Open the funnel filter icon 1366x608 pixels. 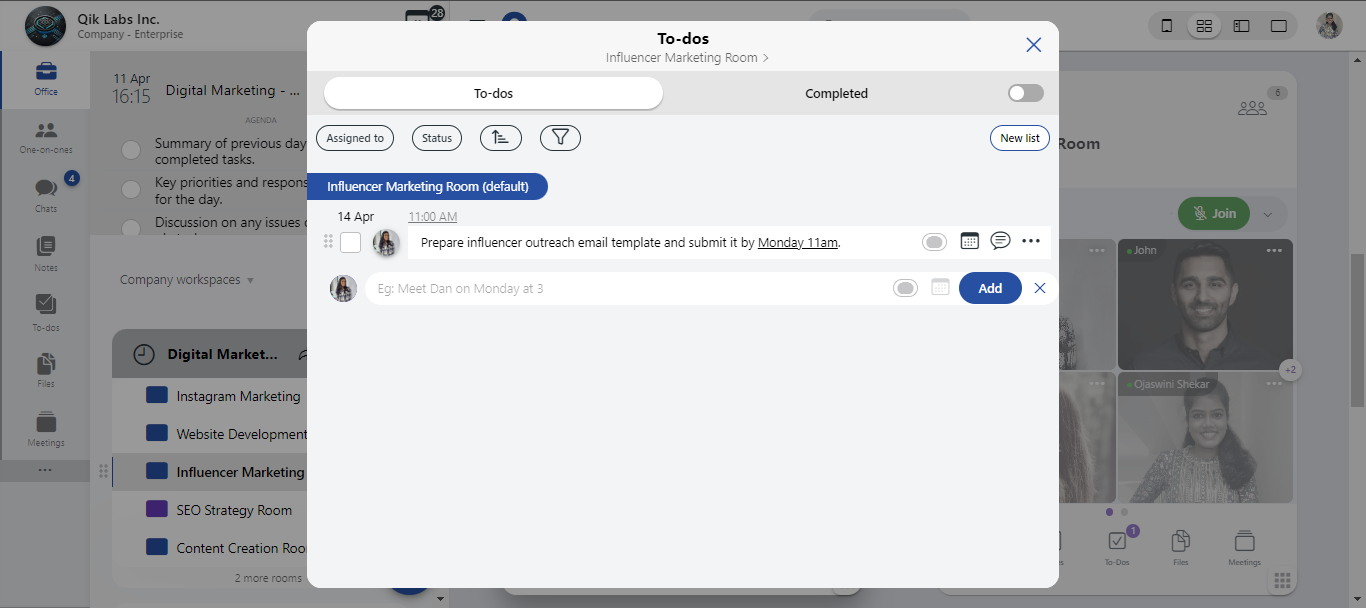560,138
